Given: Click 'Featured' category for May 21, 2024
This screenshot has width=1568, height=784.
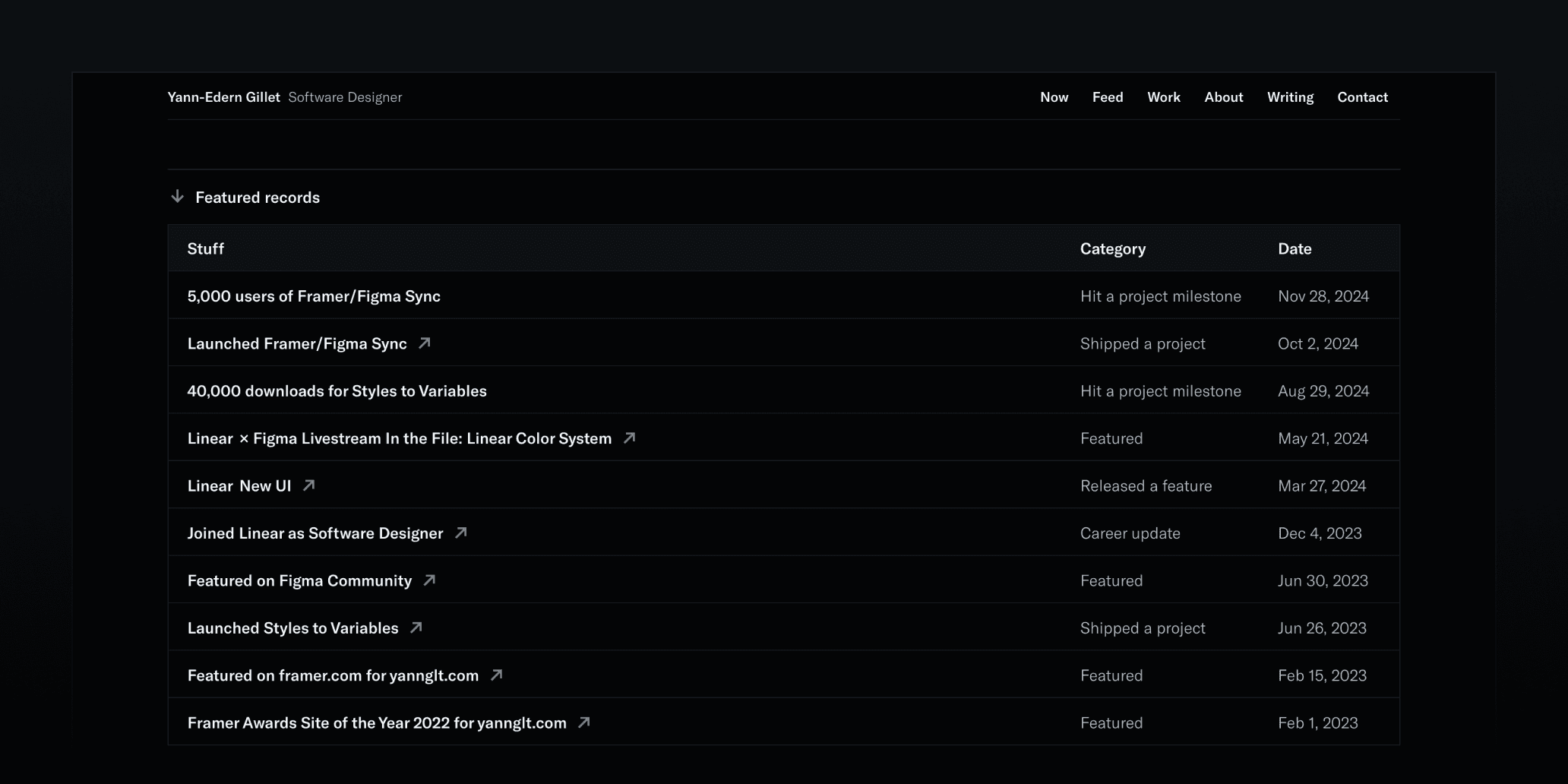Looking at the screenshot, I should pyautogui.click(x=1111, y=438).
